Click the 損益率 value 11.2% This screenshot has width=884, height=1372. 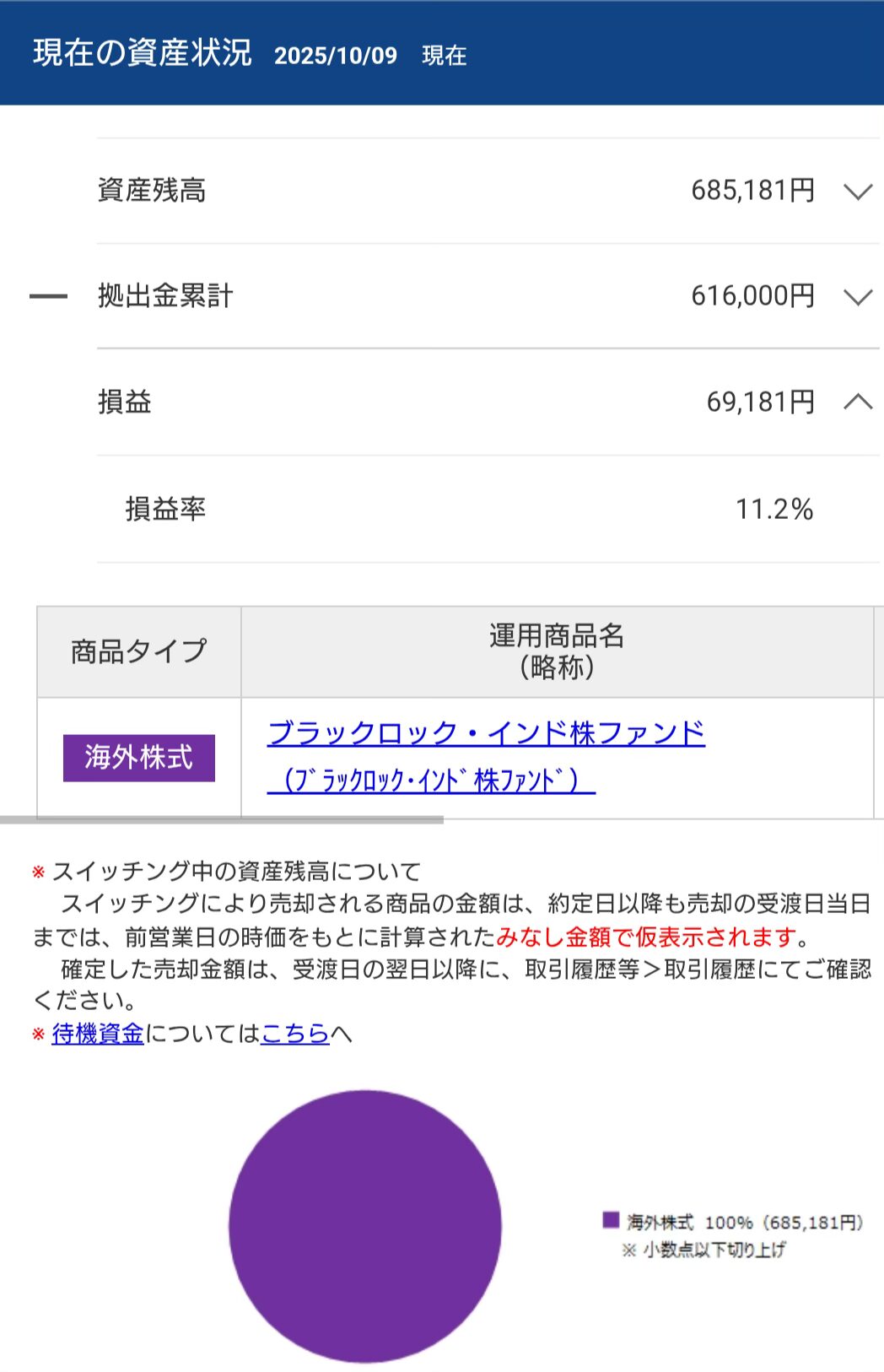click(773, 510)
